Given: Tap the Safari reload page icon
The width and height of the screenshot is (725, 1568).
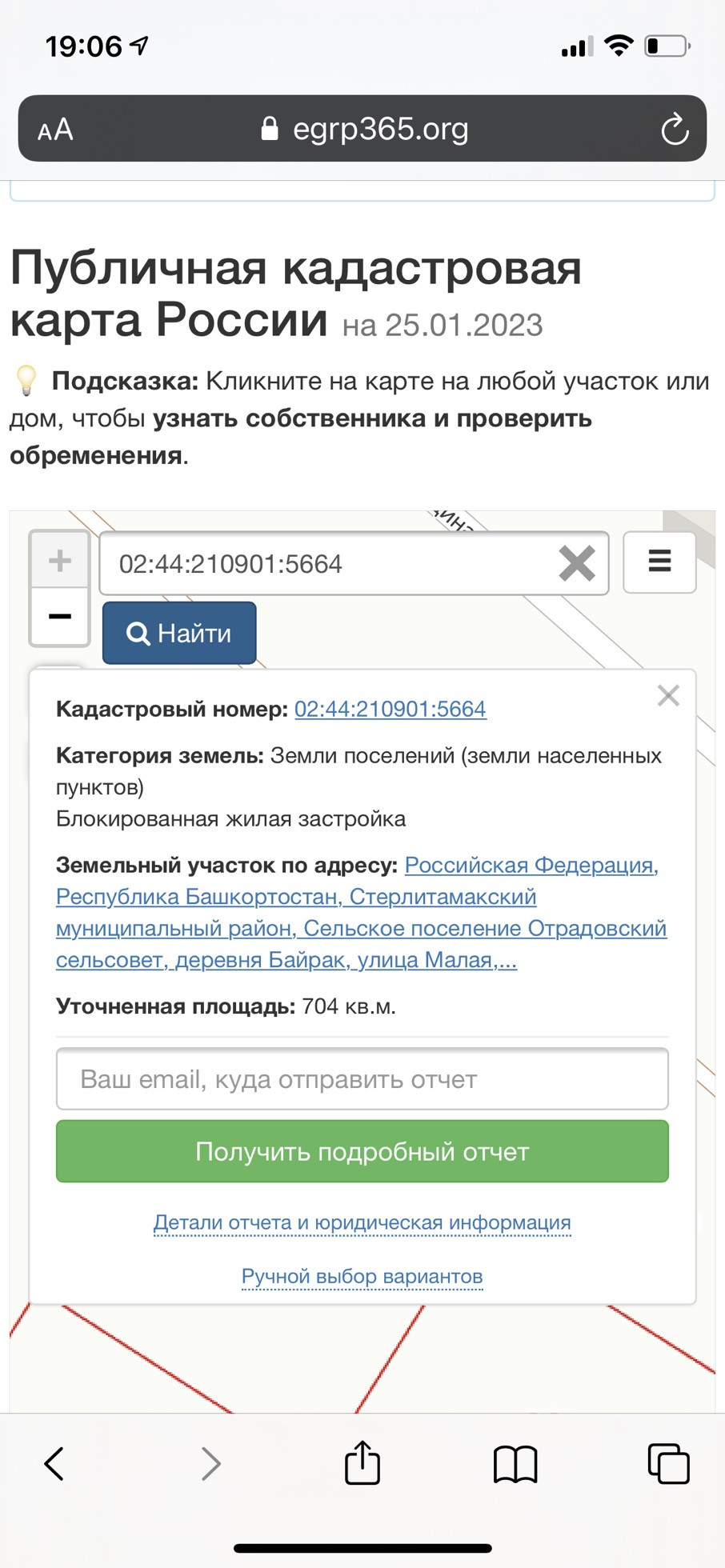Looking at the screenshot, I should [674, 129].
